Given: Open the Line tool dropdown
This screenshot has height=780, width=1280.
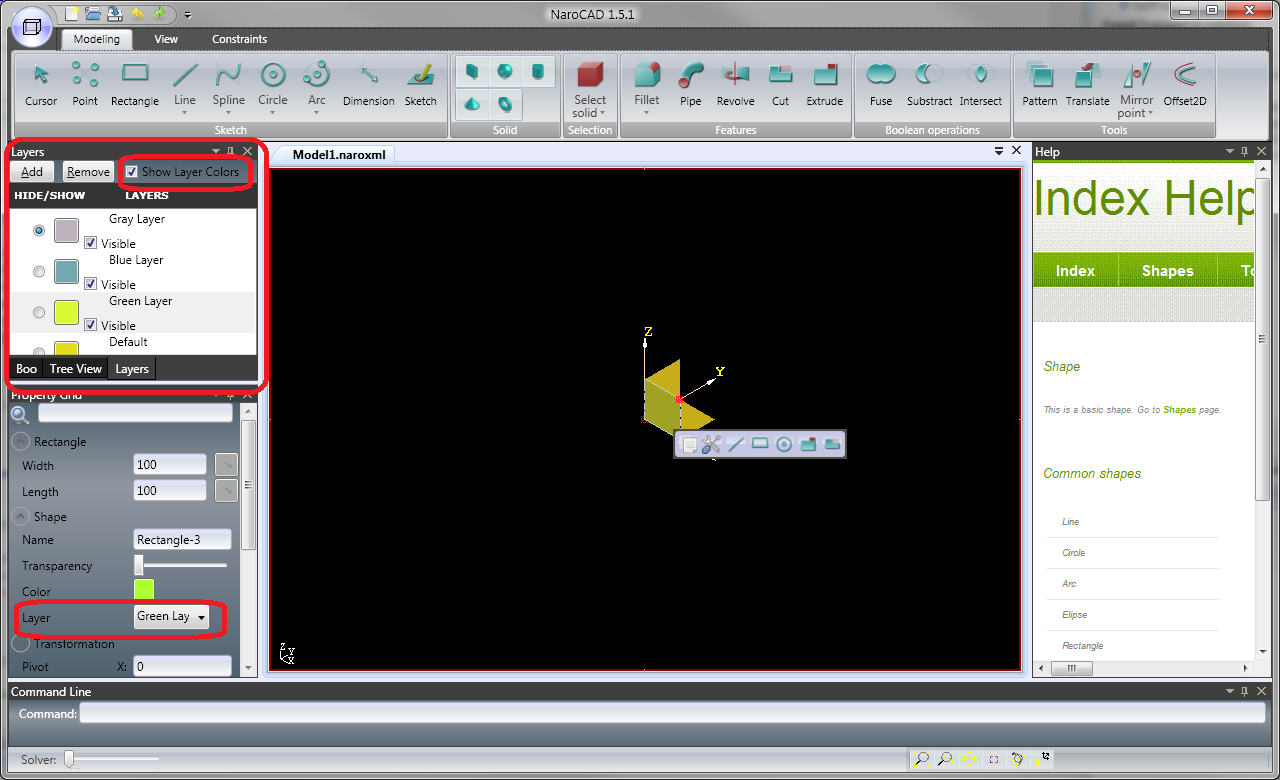Looking at the screenshot, I should pos(184,113).
